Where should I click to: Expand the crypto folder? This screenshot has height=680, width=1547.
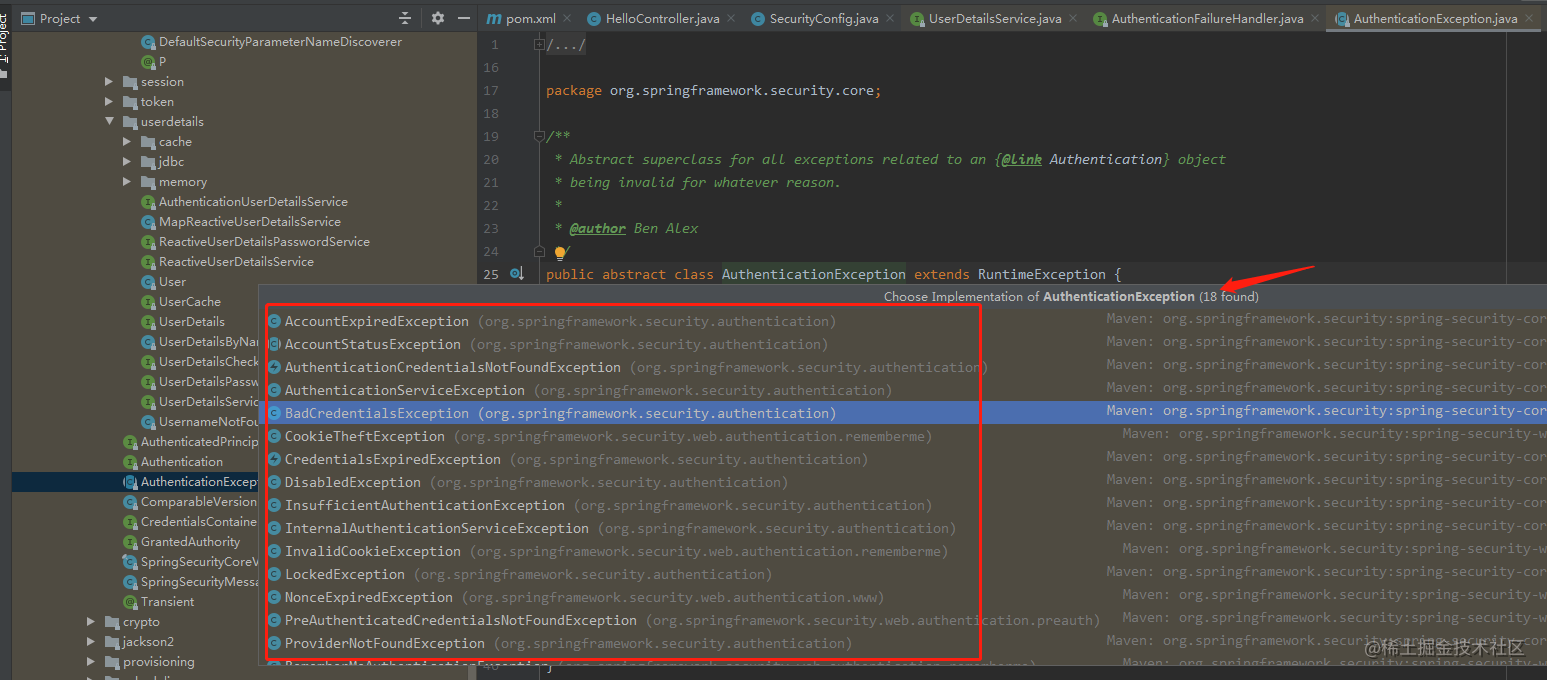point(92,622)
